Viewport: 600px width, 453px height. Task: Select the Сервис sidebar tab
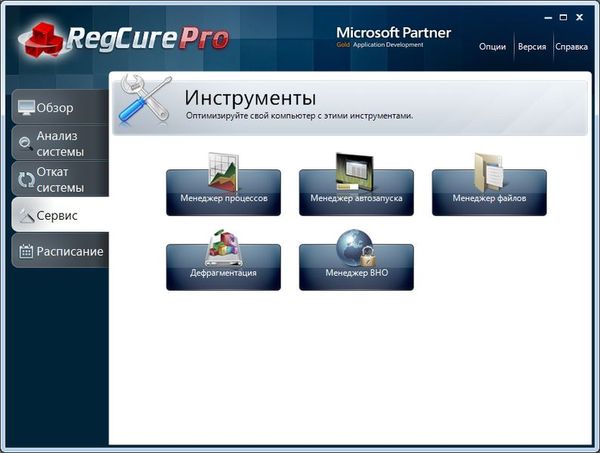[58, 215]
